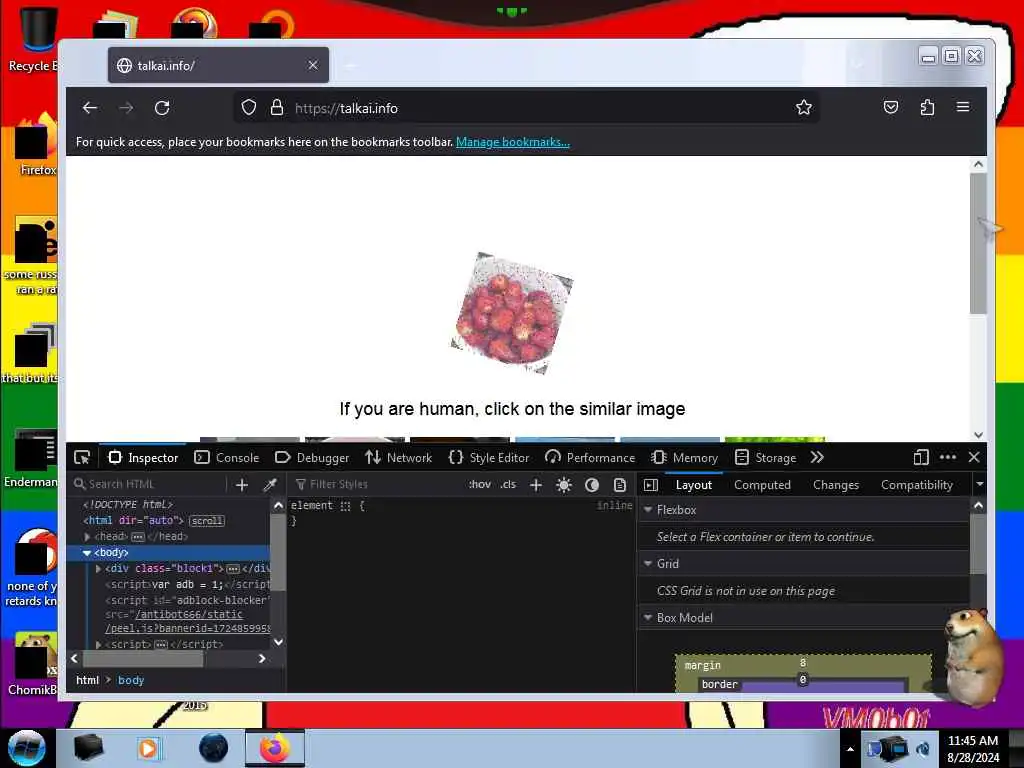The image size is (1024, 768).
Task: Show more DevTools tools chevron
Action: 817,457
